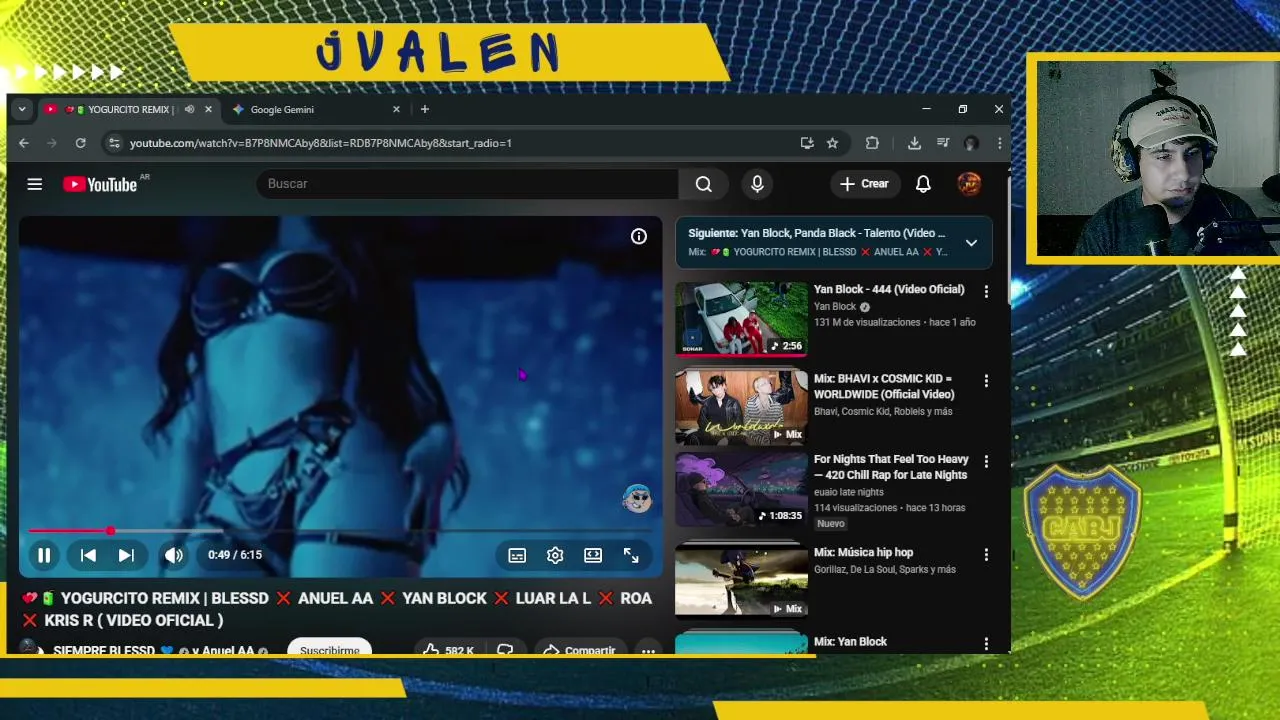This screenshot has width=1280, height=720.
Task: Open the notifications bell
Action: (923, 184)
